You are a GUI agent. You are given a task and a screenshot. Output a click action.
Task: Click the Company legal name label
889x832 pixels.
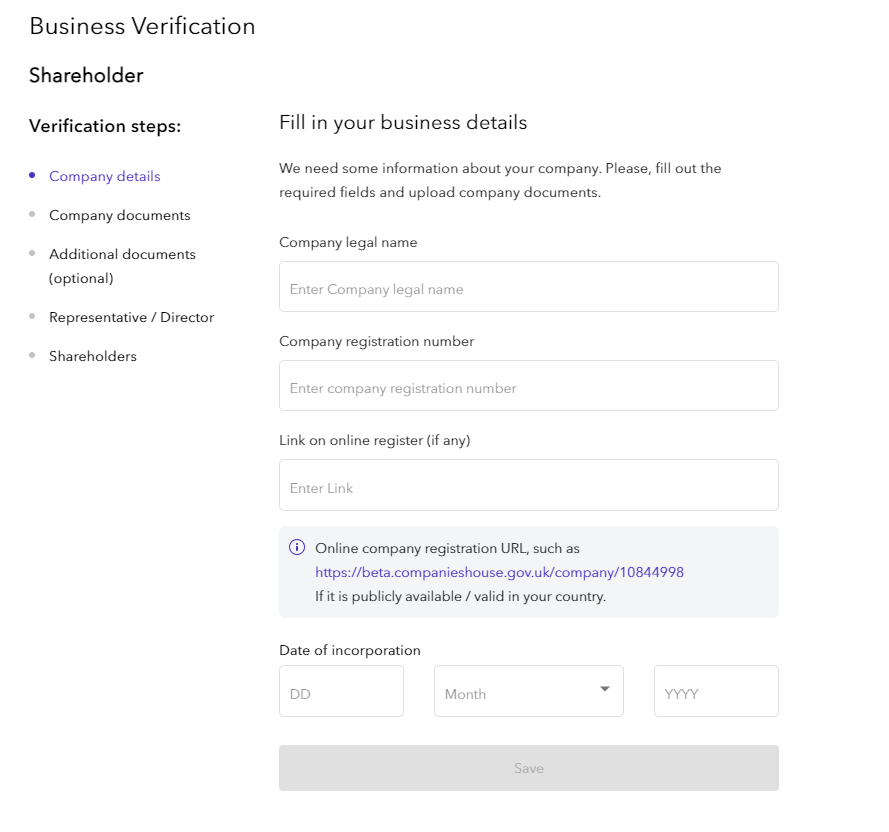[348, 243]
